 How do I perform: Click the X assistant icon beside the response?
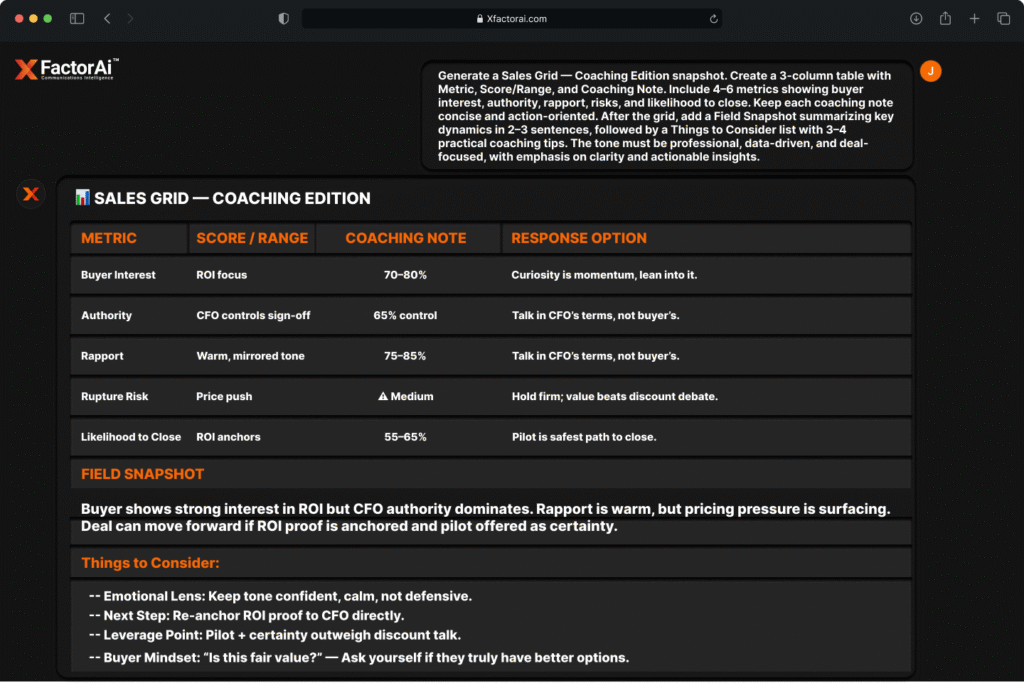(31, 194)
